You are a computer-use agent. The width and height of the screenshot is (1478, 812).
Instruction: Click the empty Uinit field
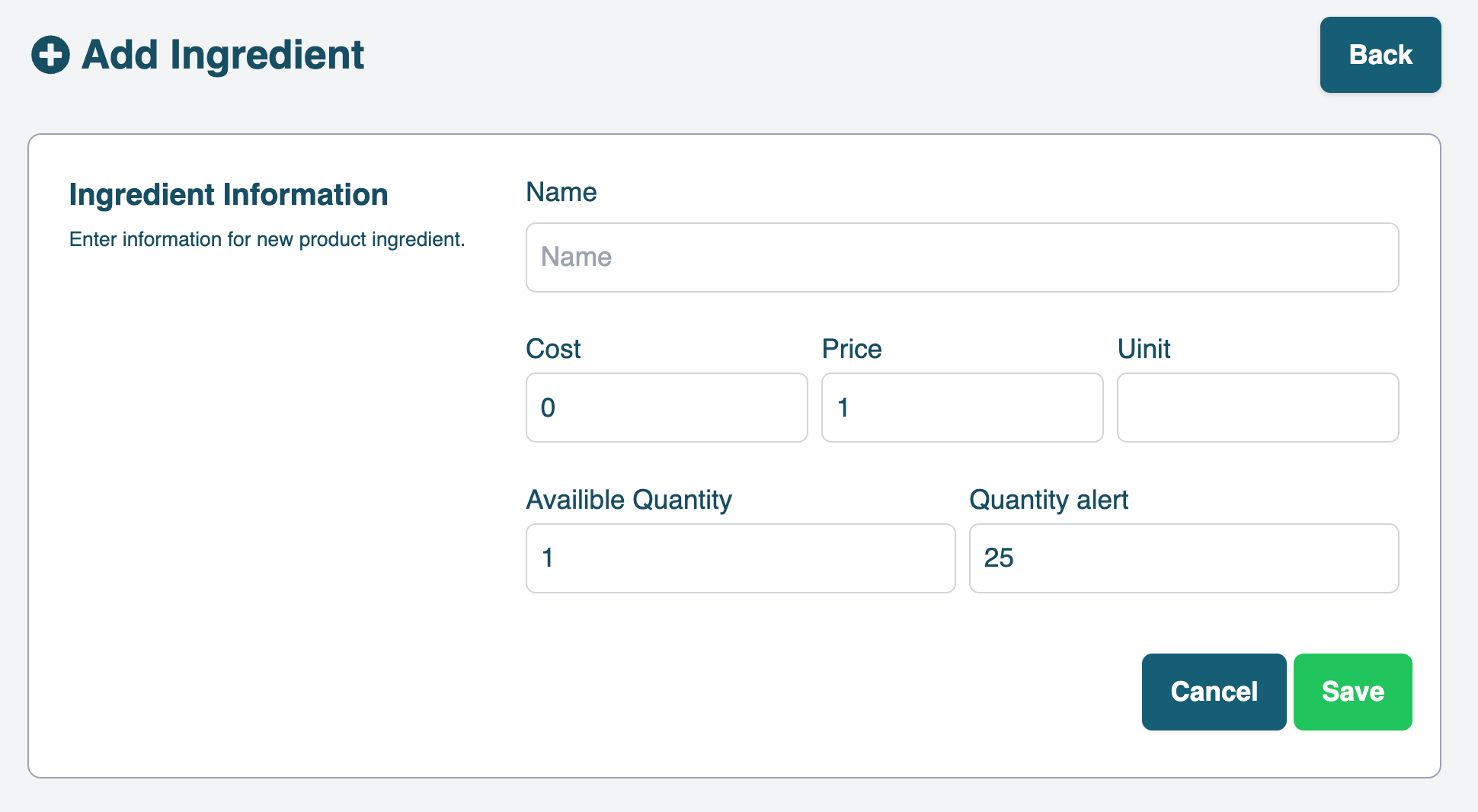click(x=1257, y=408)
